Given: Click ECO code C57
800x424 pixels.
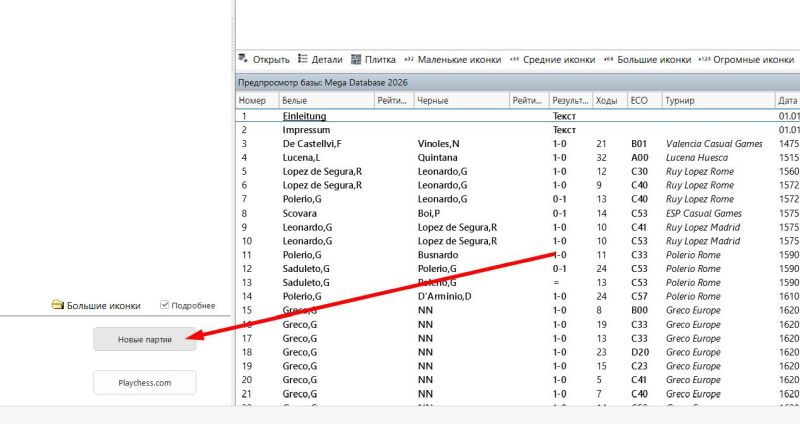Looking at the screenshot, I should (639, 296).
